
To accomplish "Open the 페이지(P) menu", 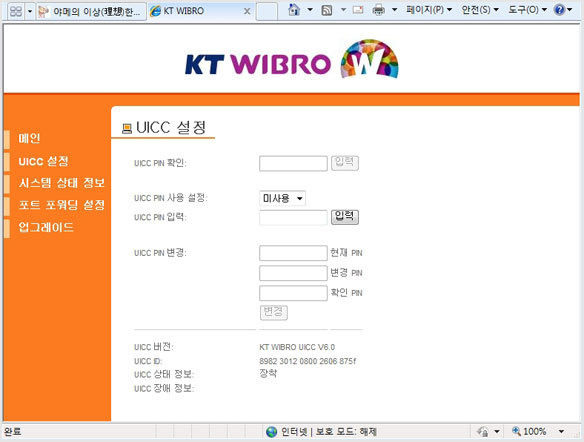I will (429, 10).
